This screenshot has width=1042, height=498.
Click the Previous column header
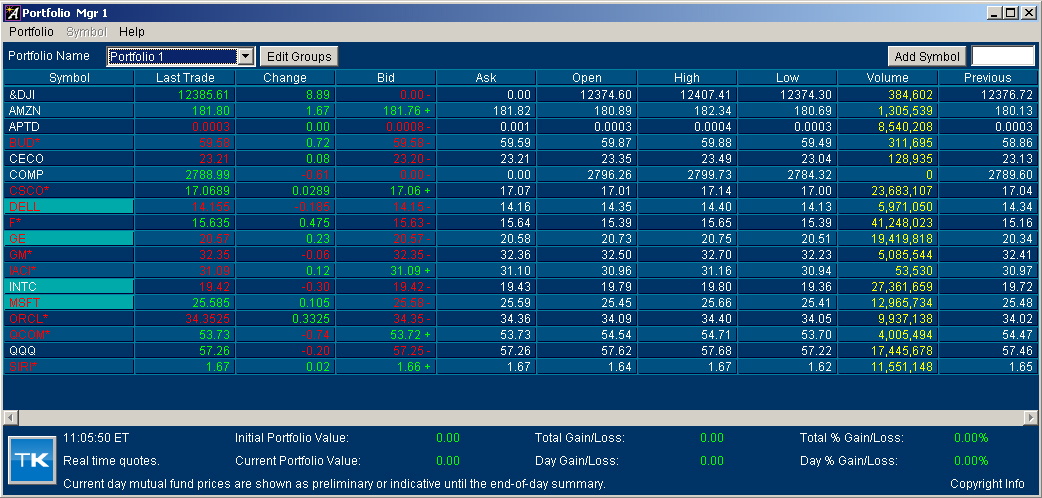point(990,78)
